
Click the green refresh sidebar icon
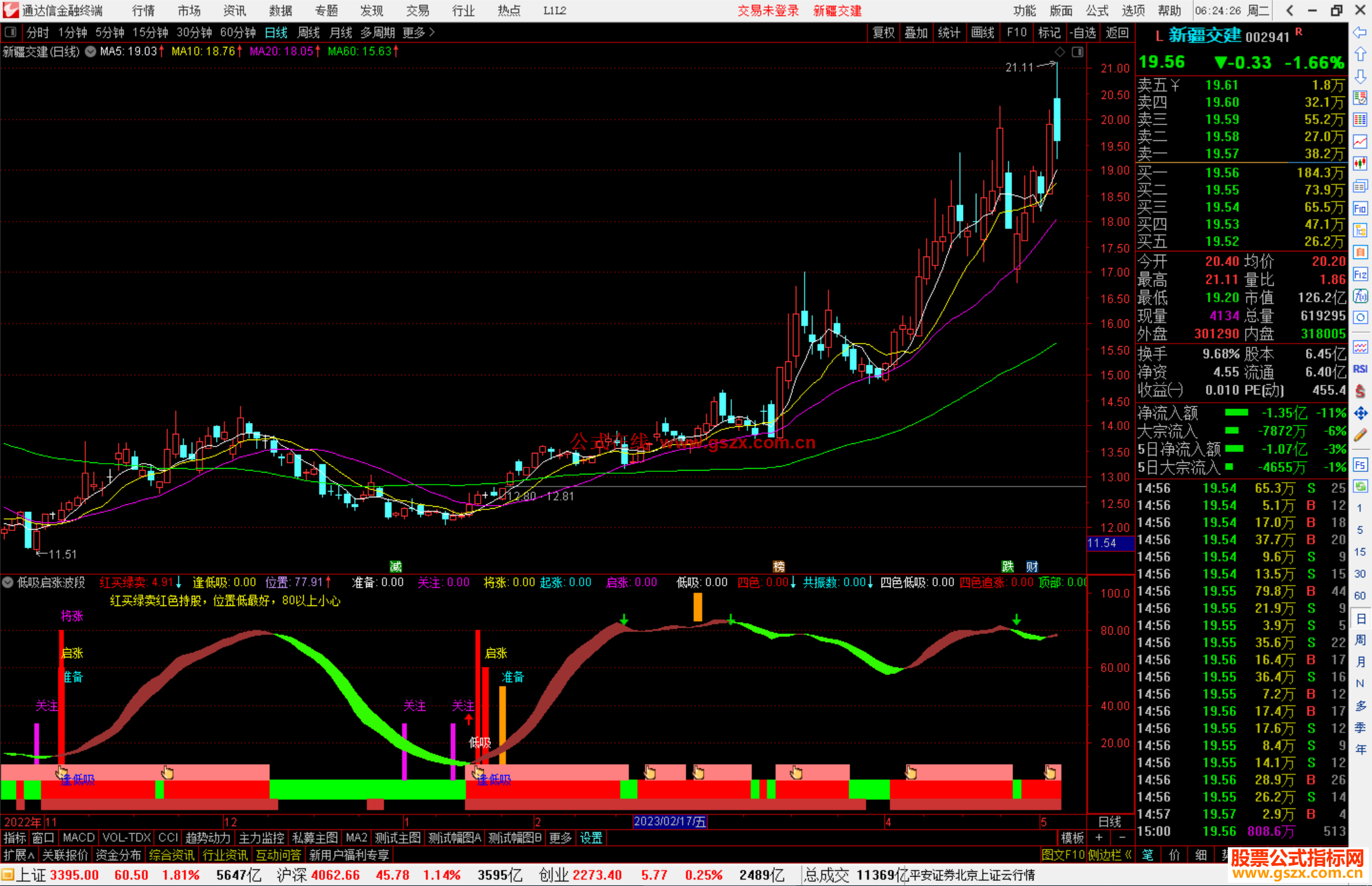pos(1360,487)
